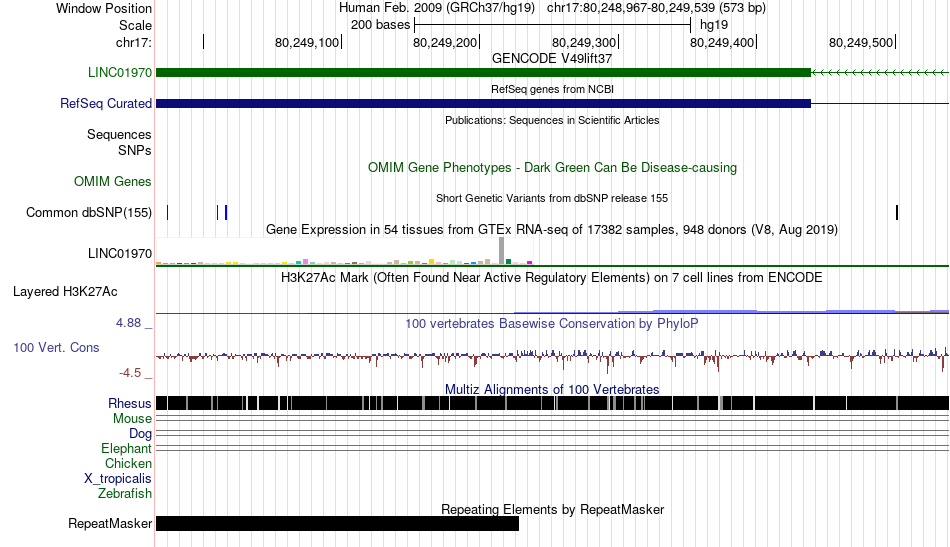Screen dimensions: 950x547
Task: Select the blue RefSeq Curated exon bar
Action: click(x=483, y=104)
